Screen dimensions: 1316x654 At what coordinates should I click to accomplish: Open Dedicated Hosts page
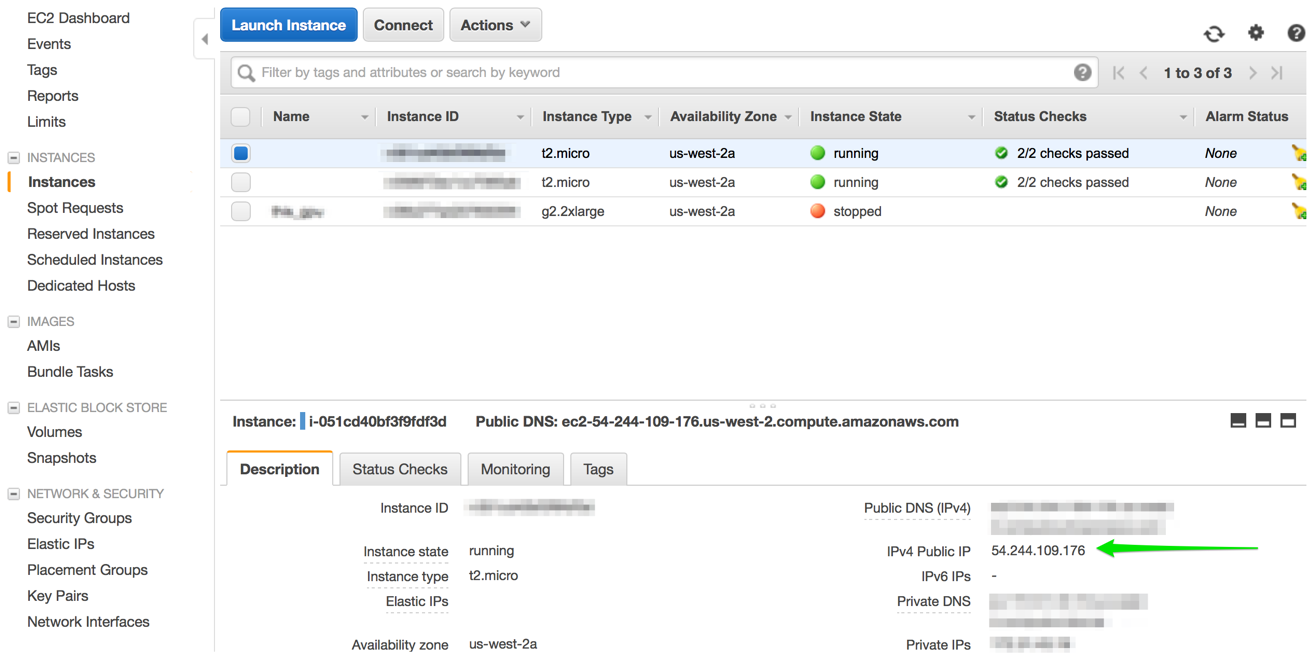(81, 286)
